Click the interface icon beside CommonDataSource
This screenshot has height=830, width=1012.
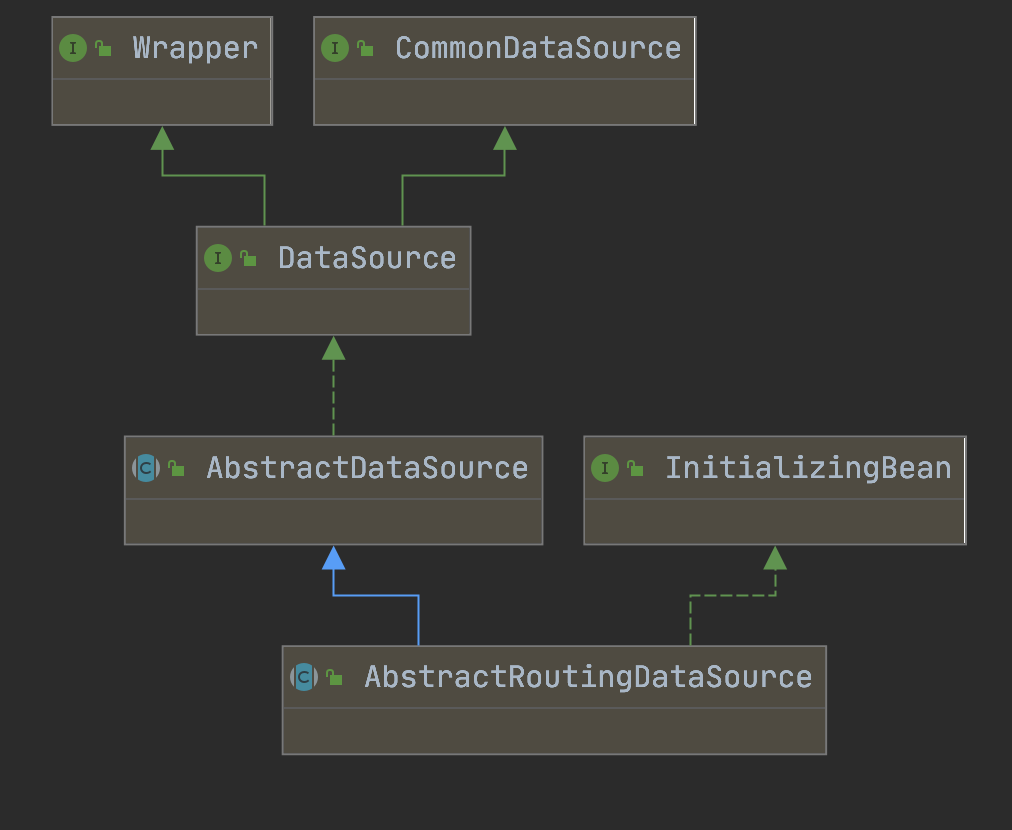point(335,48)
